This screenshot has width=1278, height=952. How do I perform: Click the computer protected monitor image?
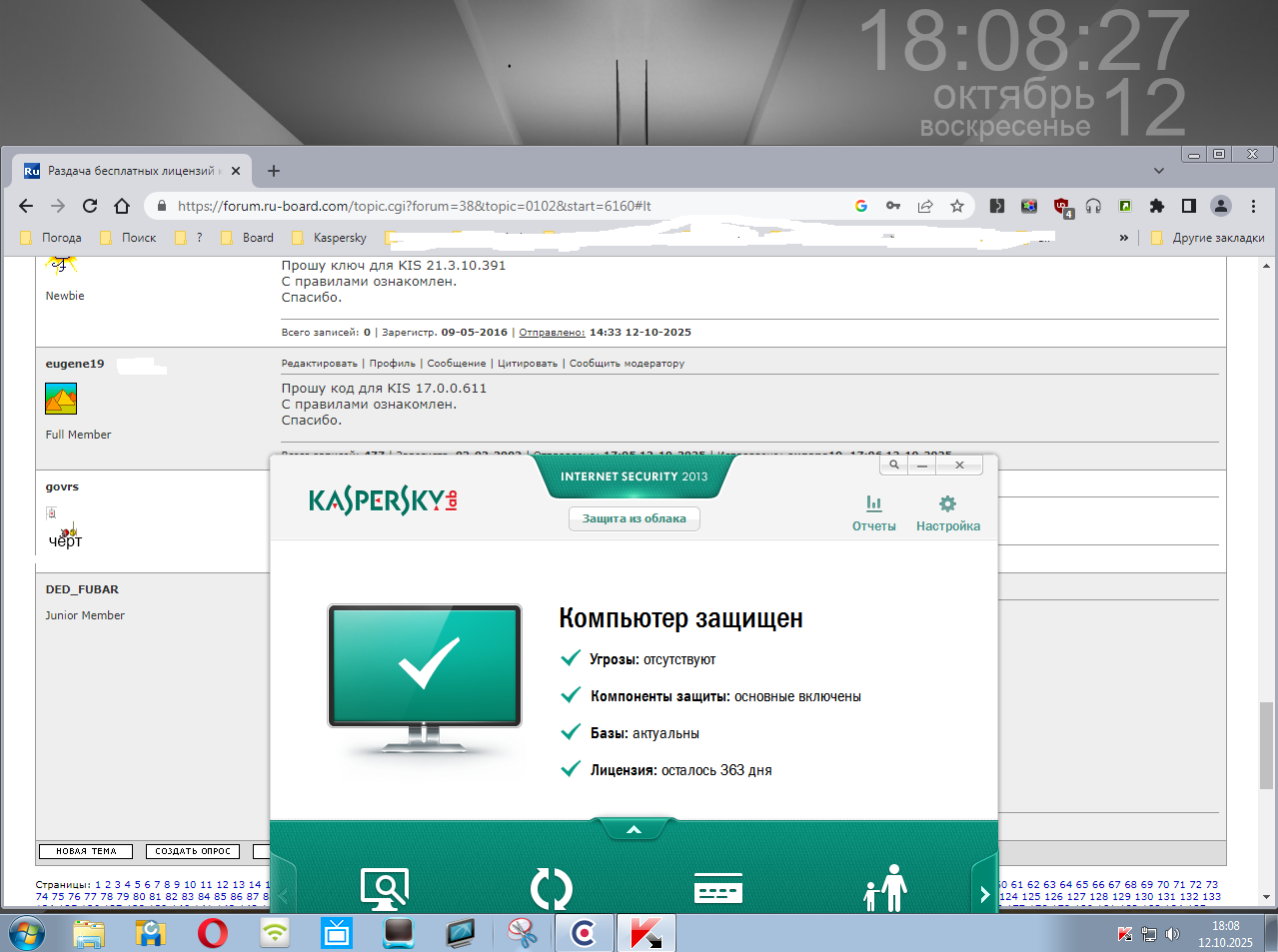point(425,681)
